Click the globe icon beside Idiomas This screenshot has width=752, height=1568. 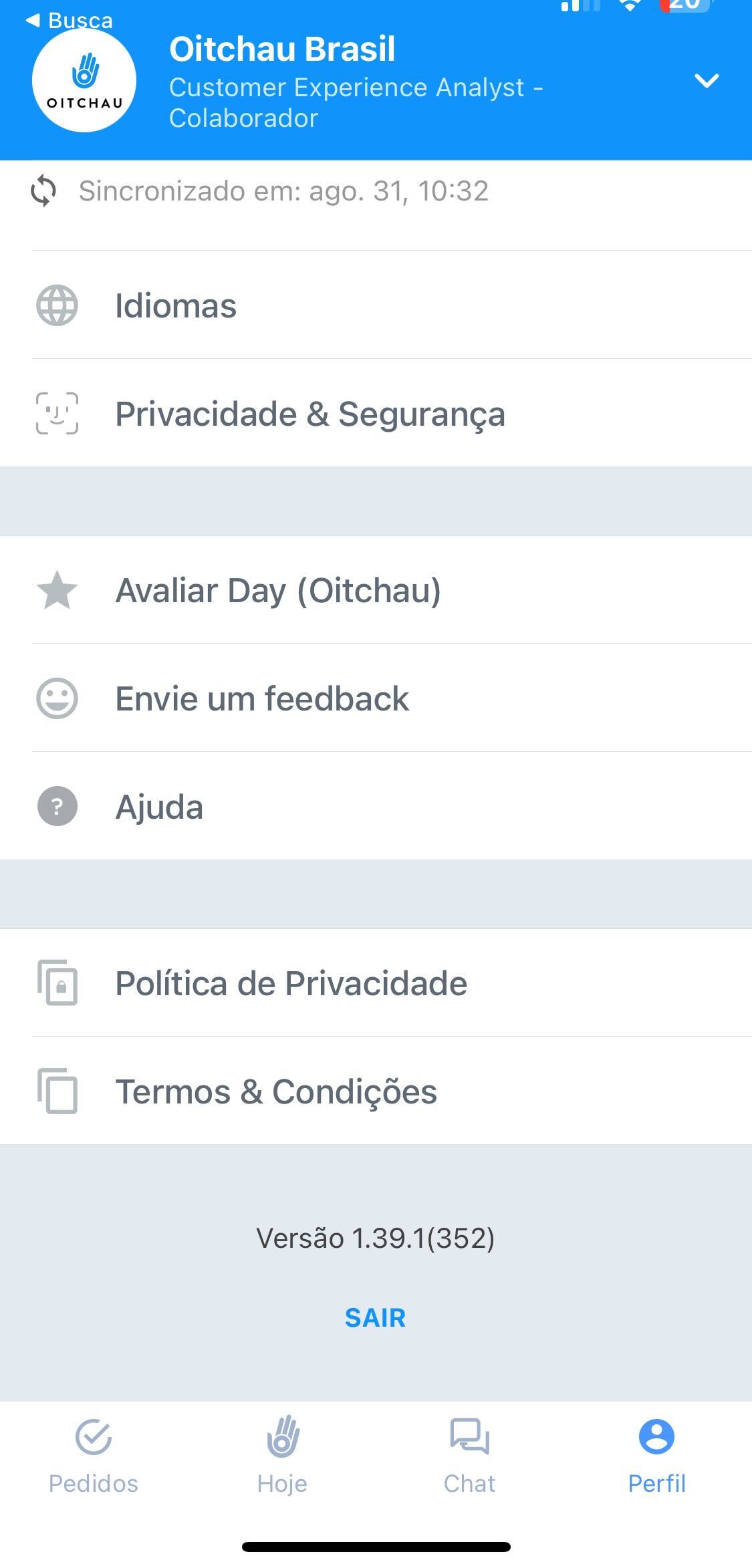click(57, 305)
